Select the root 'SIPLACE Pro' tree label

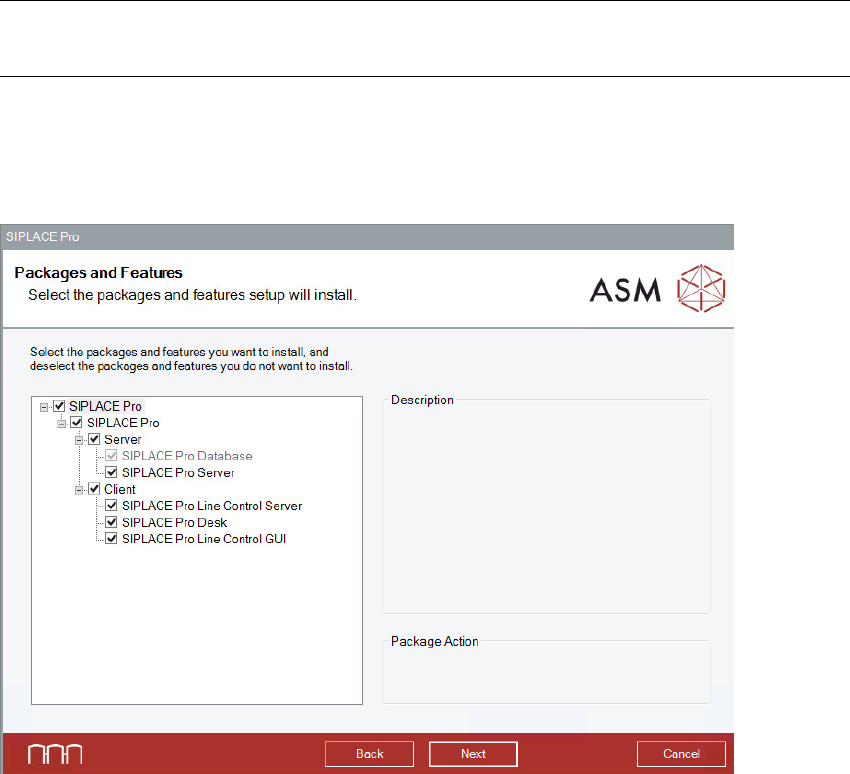pyautogui.click(x=105, y=406)
